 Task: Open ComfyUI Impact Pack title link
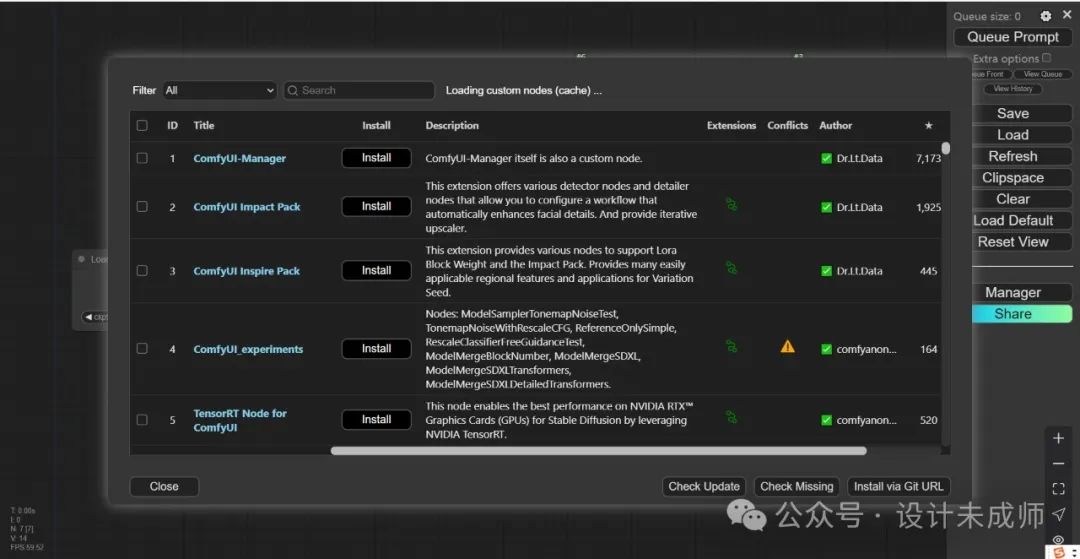click(247, 207)
